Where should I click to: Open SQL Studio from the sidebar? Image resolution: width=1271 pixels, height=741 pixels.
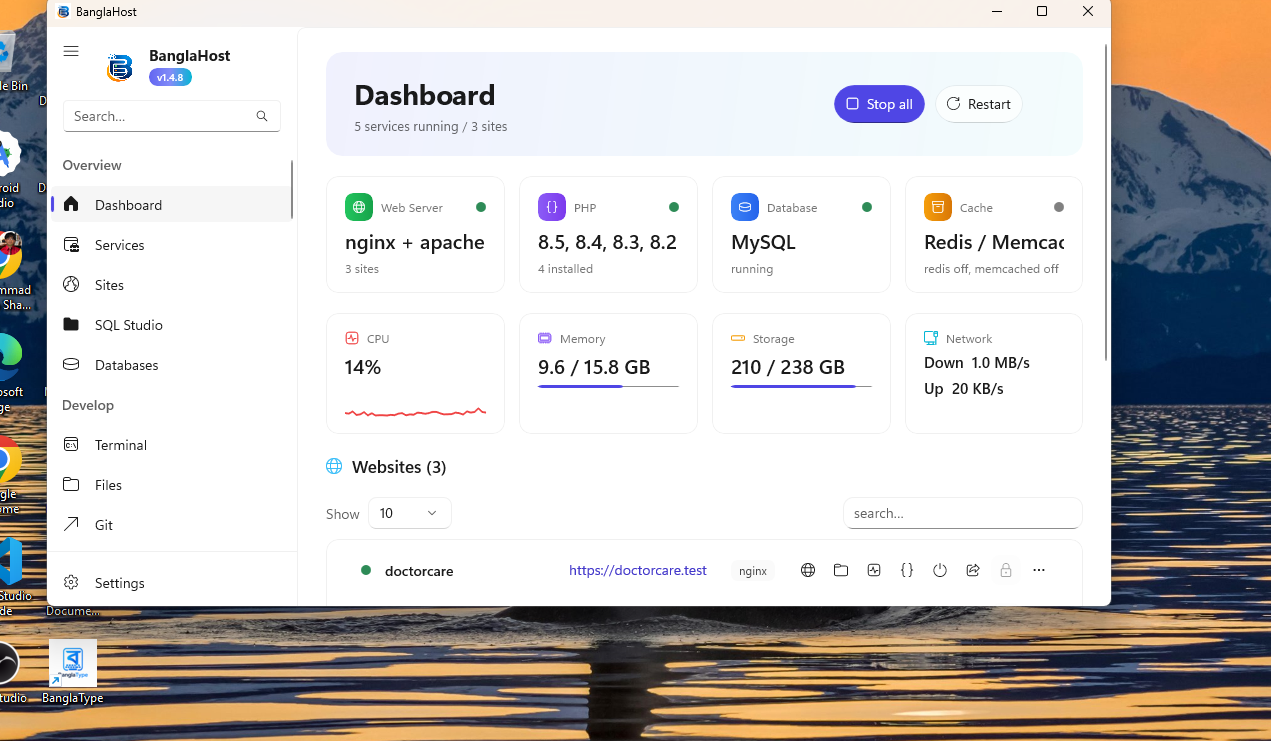pyautogui.click(x=171, y=325)
